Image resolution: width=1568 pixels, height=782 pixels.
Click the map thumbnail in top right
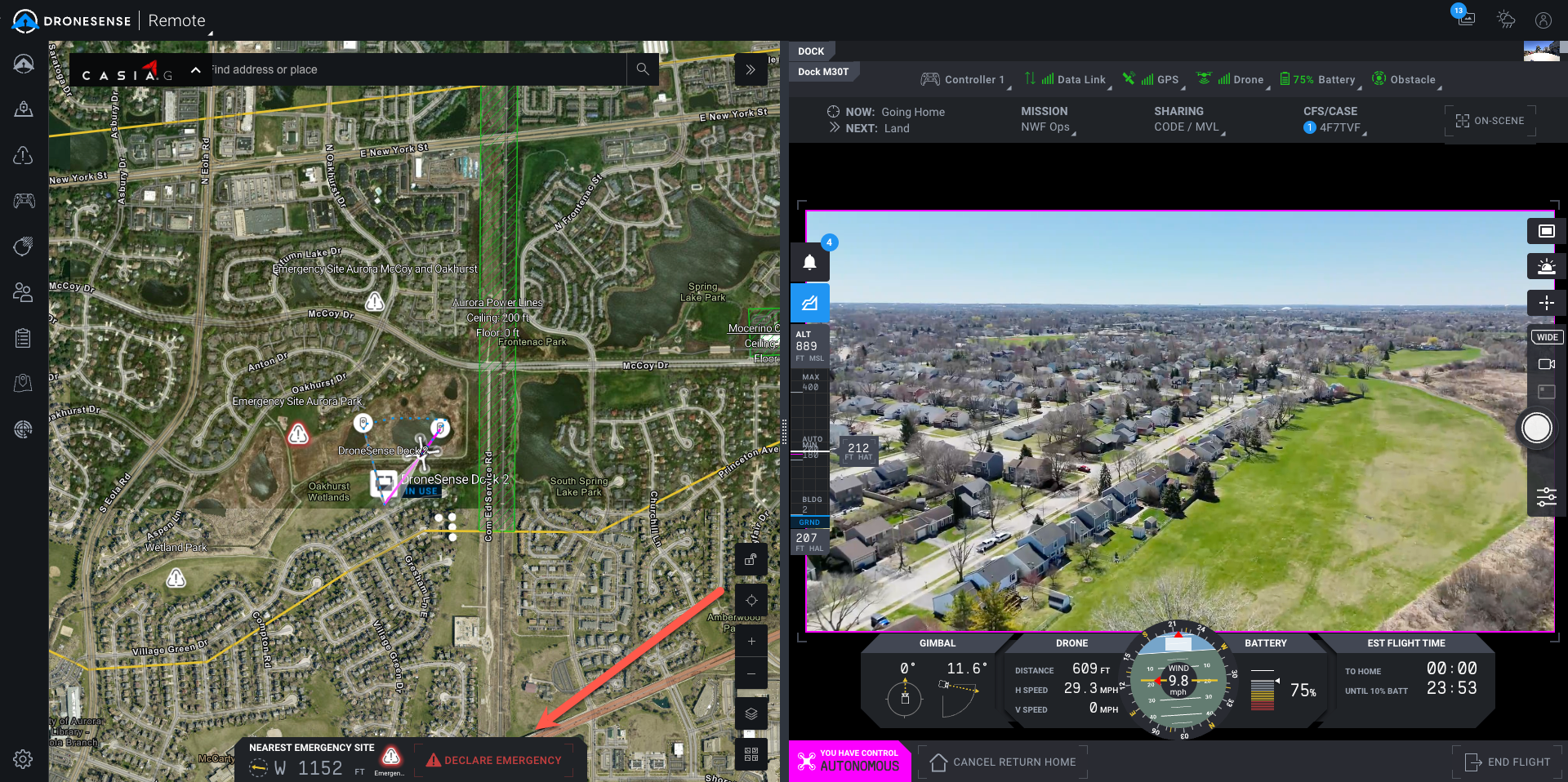pyautogui.click(x=1541, y=51)
